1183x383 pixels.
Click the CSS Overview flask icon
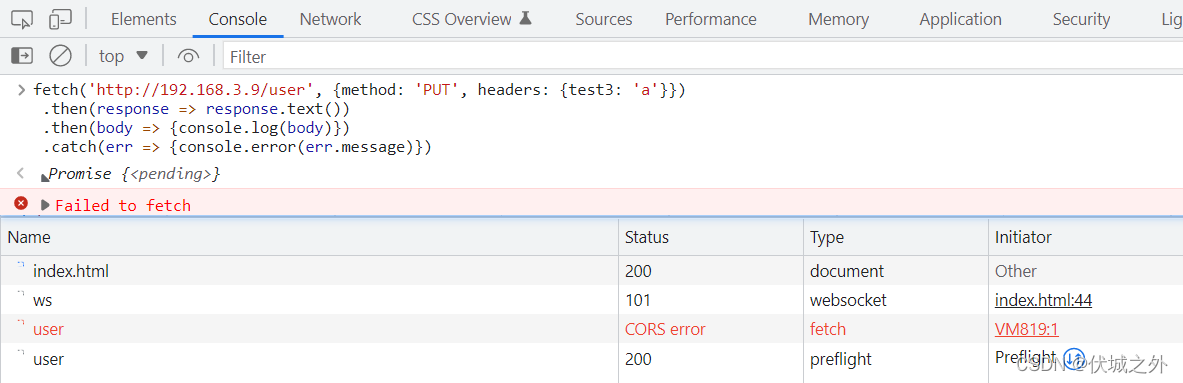pos(526,18)
